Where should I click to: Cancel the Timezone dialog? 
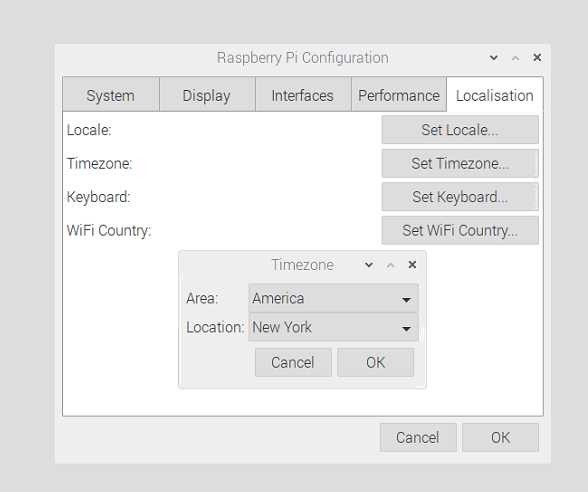point(293,362)
